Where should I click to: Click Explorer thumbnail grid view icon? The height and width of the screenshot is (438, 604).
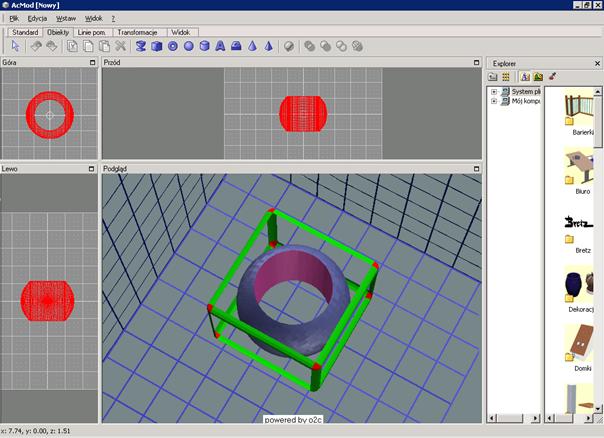pos(506,77)
